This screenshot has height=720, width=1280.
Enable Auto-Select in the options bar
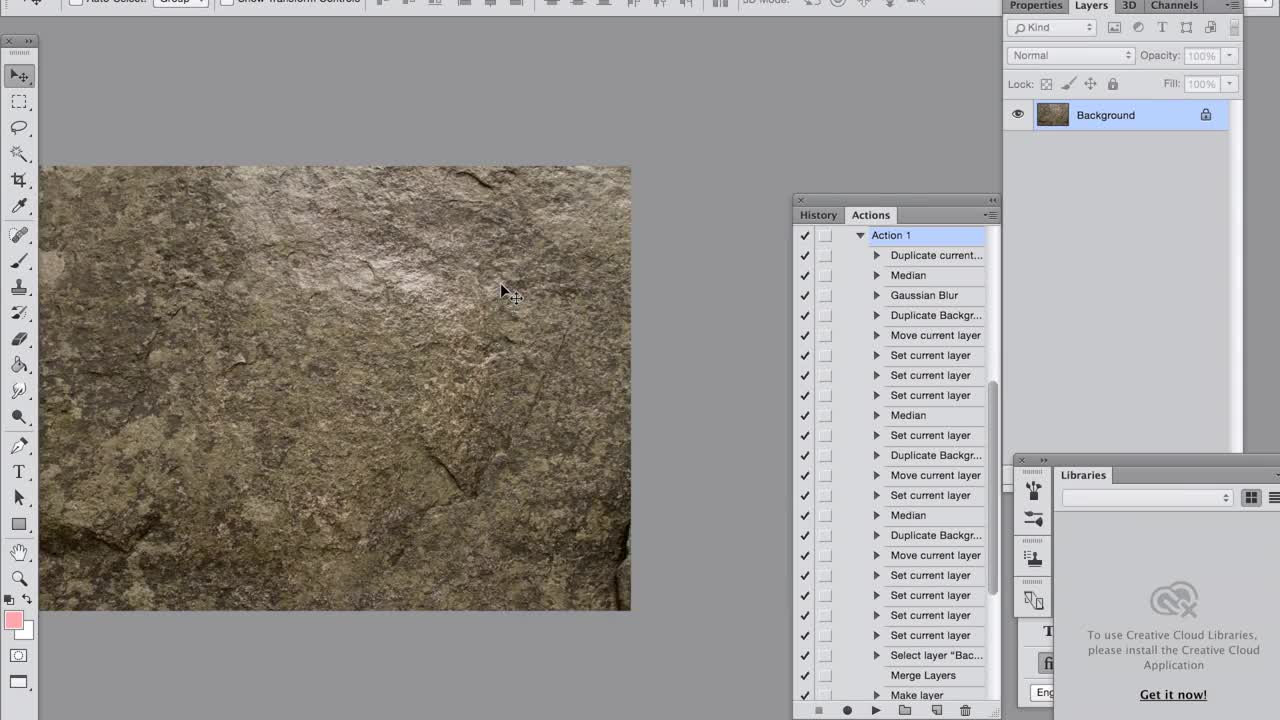coord(75,2)
